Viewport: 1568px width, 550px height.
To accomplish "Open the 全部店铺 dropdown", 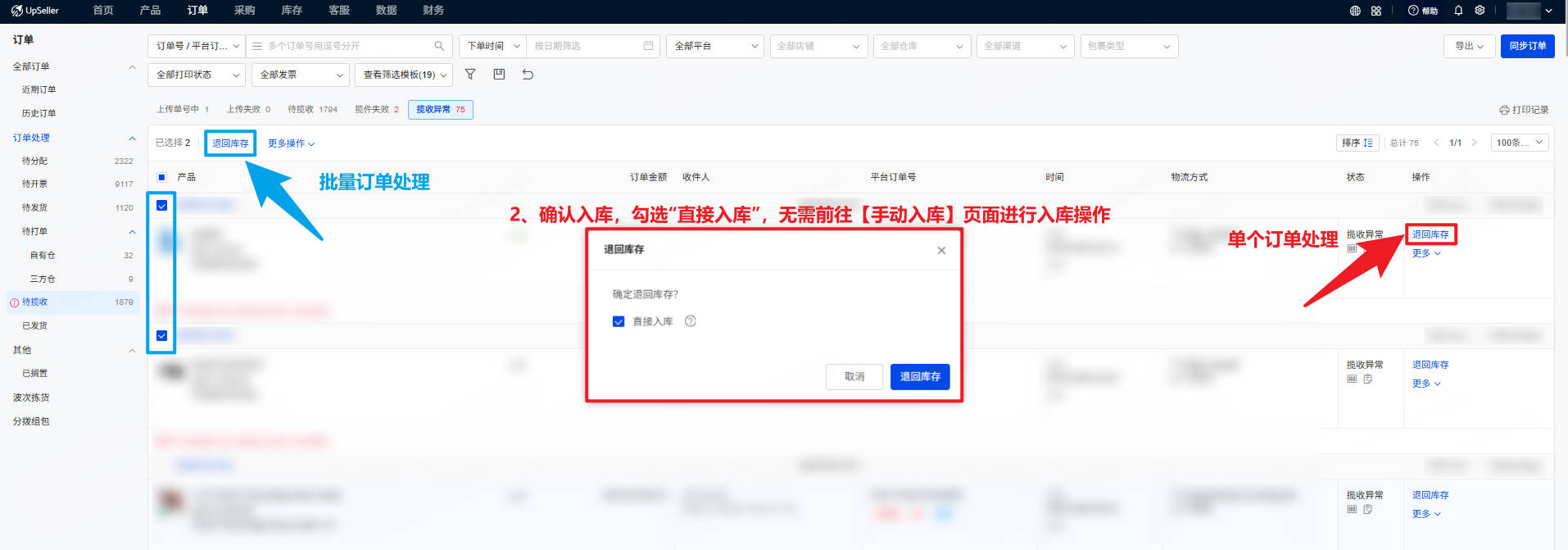I will pos(818,46).
